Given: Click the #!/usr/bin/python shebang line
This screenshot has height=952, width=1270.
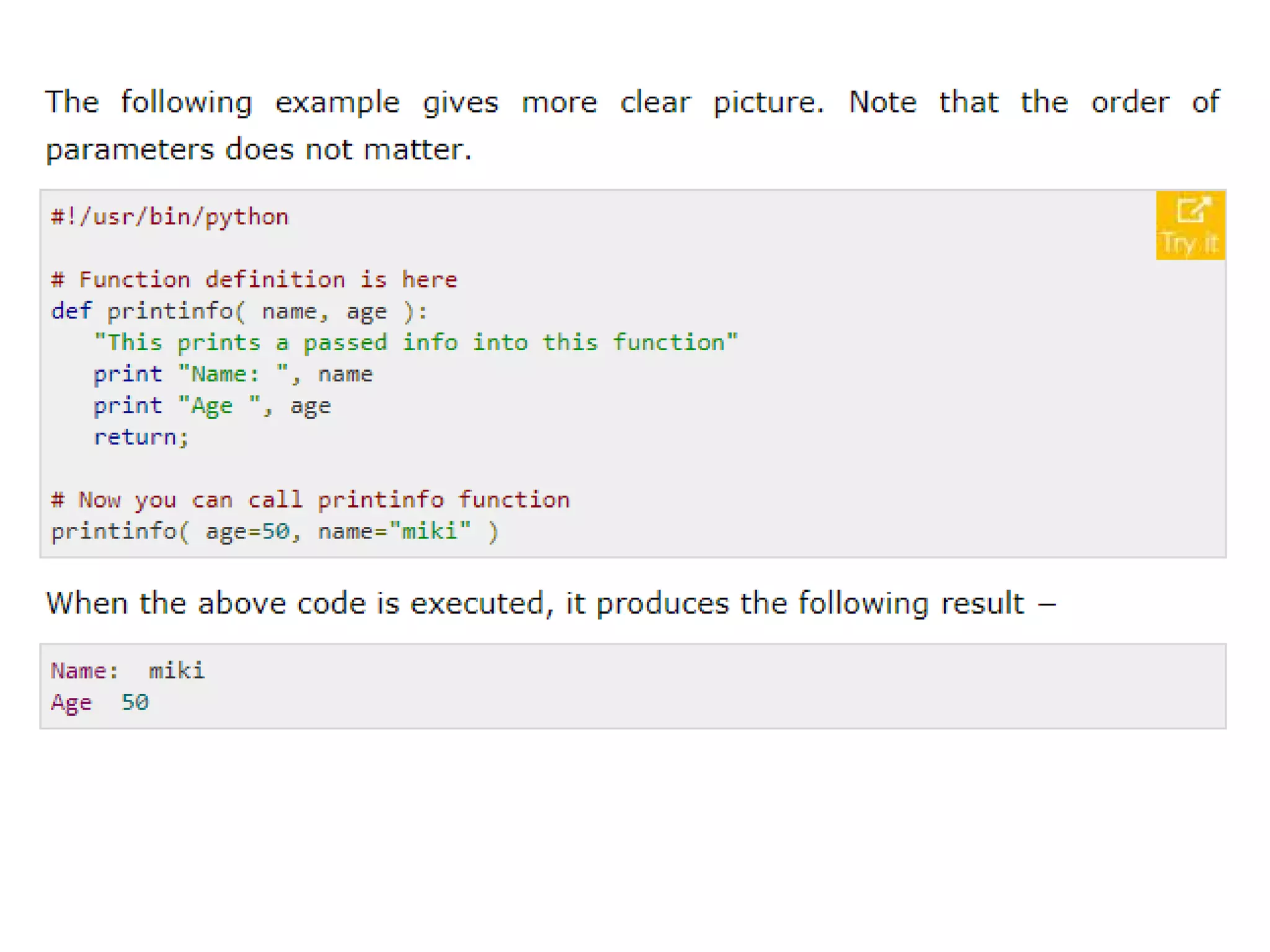Looking at the screenshot, I should 170,217.
